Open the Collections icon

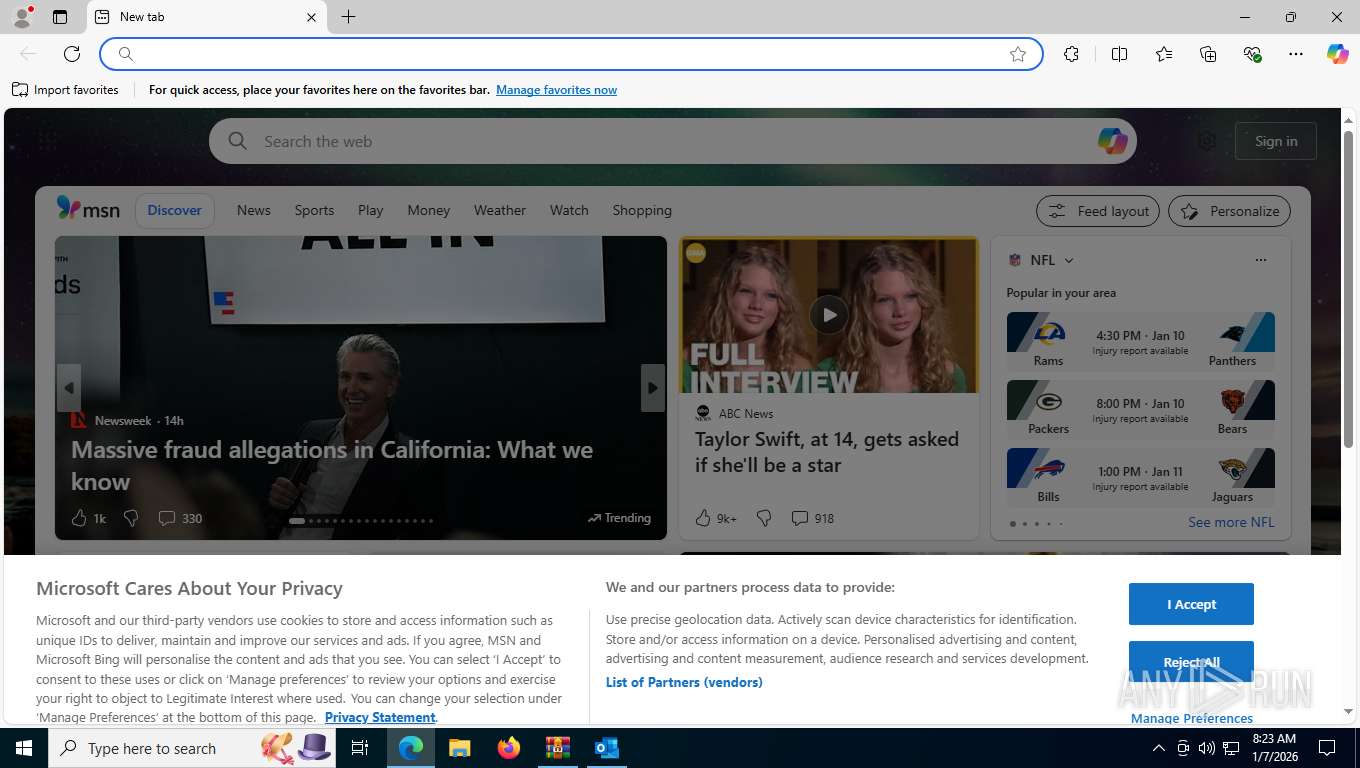point(1208,54)
